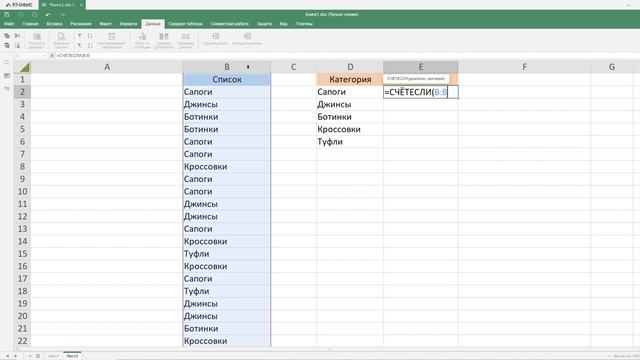The height and width of the screenshot is (360, 640).
Task: Click the Clear Filter icon
Action: (x=80, y=45)
